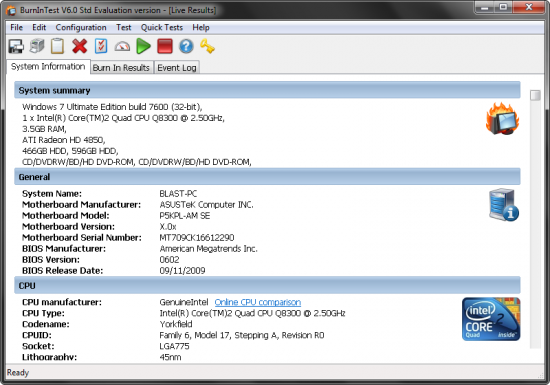Click the Ready status bar text
The height and width of the screenshot is (385, 550).
[x=18, y=372]
